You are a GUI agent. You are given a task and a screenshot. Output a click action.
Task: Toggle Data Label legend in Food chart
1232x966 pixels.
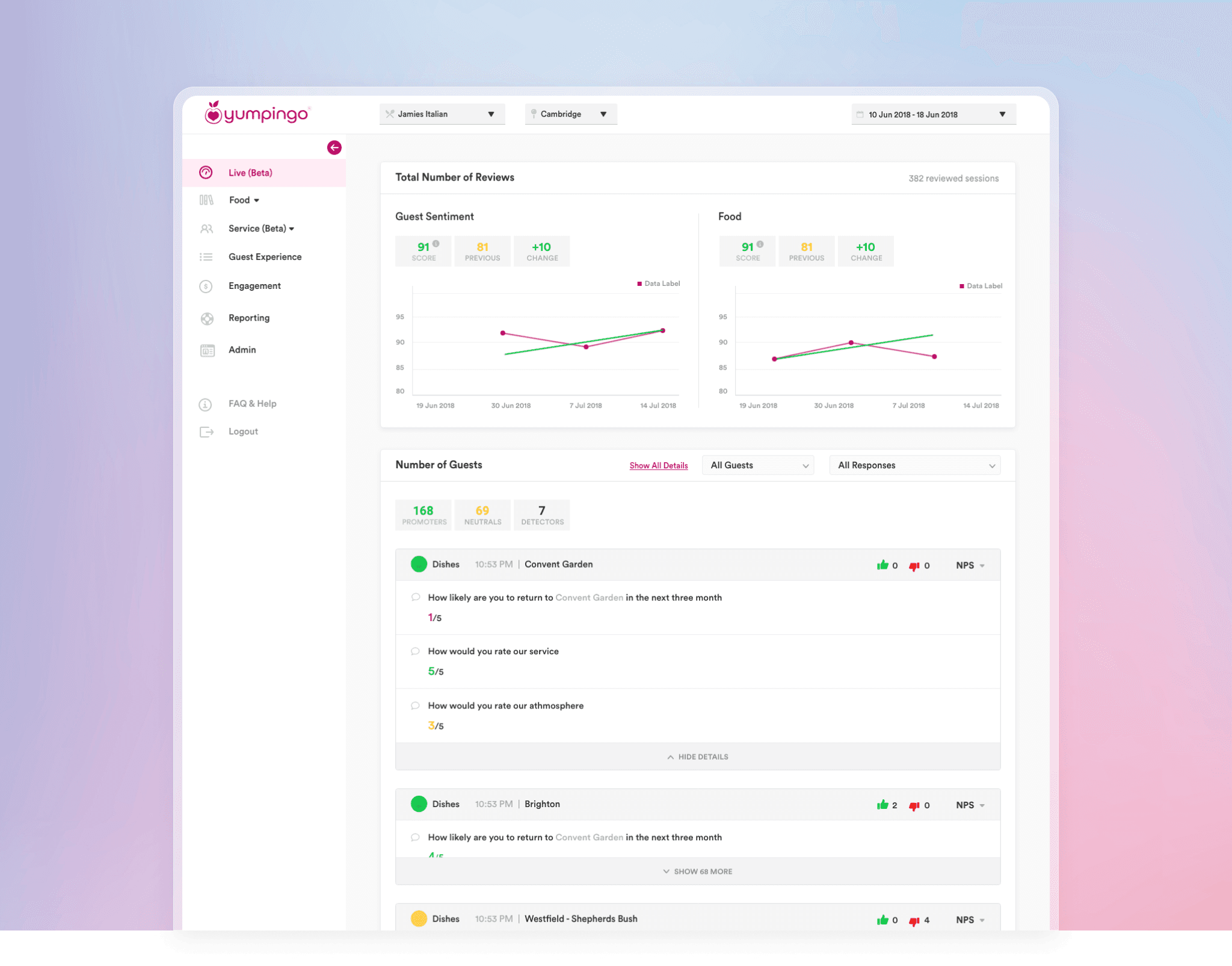(981, 286)
